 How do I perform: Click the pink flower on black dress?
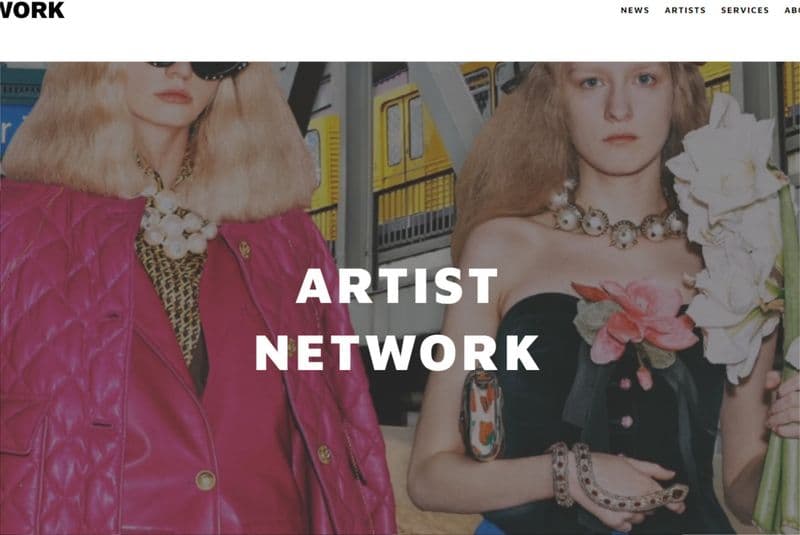coord(635,321)
